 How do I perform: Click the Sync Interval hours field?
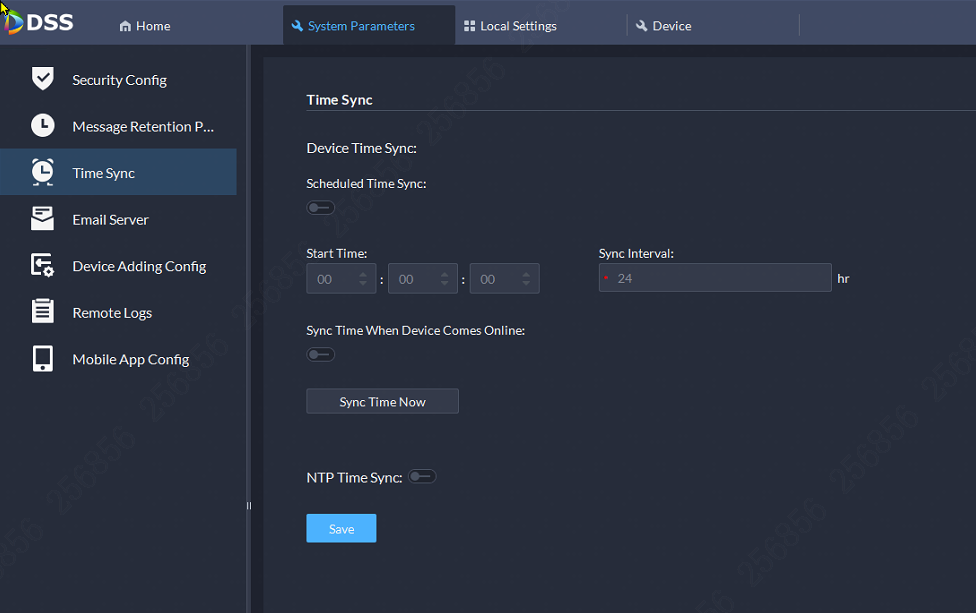point(715,278)
